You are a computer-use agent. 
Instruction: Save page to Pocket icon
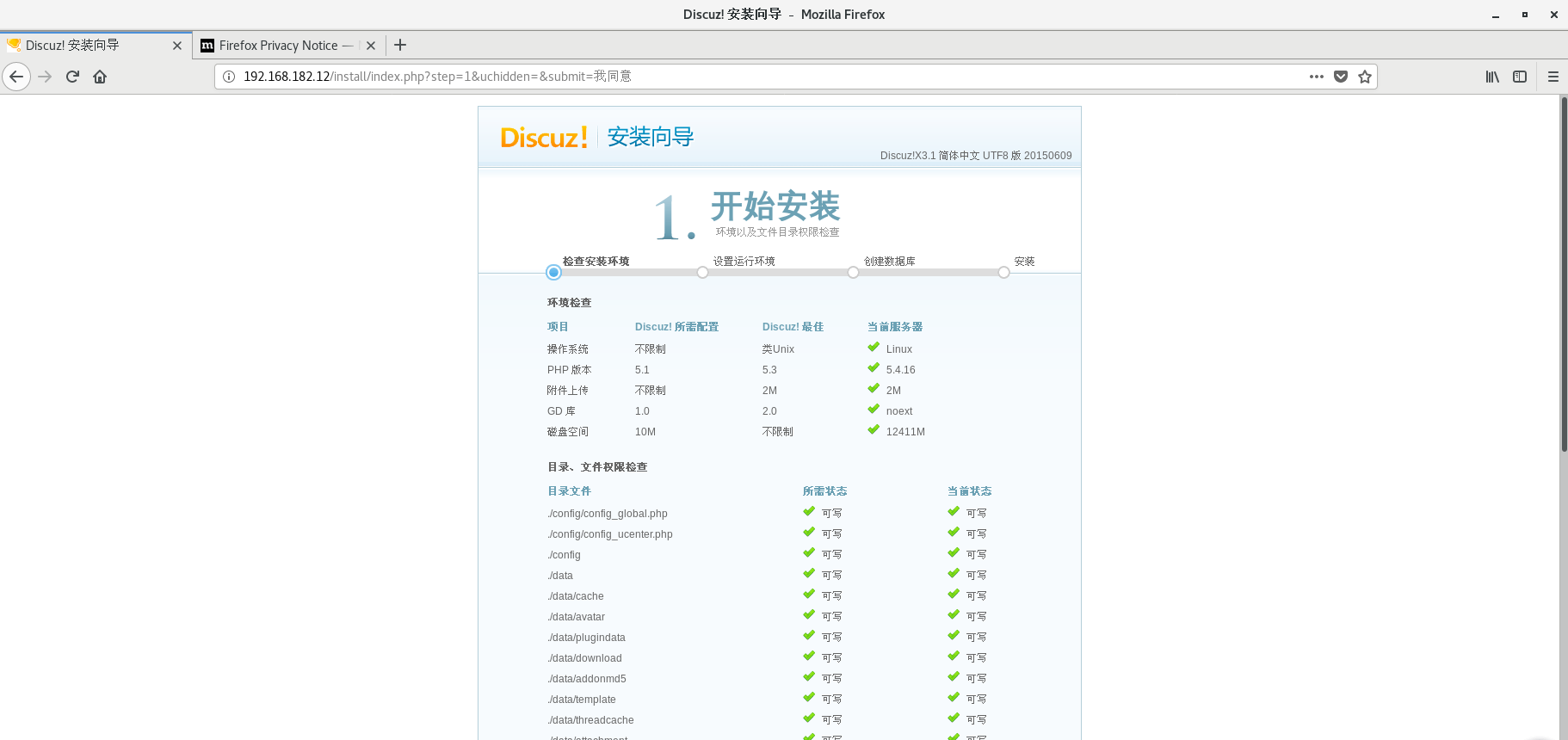(1341, 77)
